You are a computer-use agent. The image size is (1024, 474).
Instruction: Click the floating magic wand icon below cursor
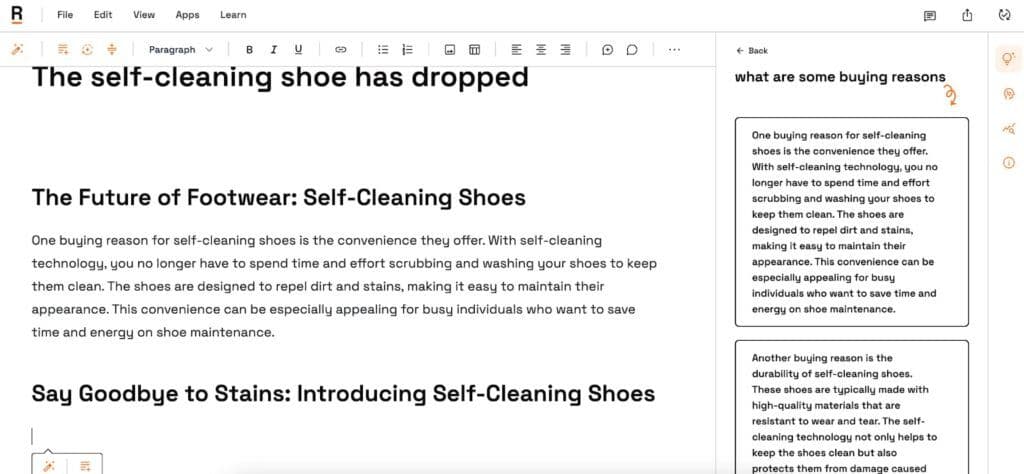click(49, 466)
